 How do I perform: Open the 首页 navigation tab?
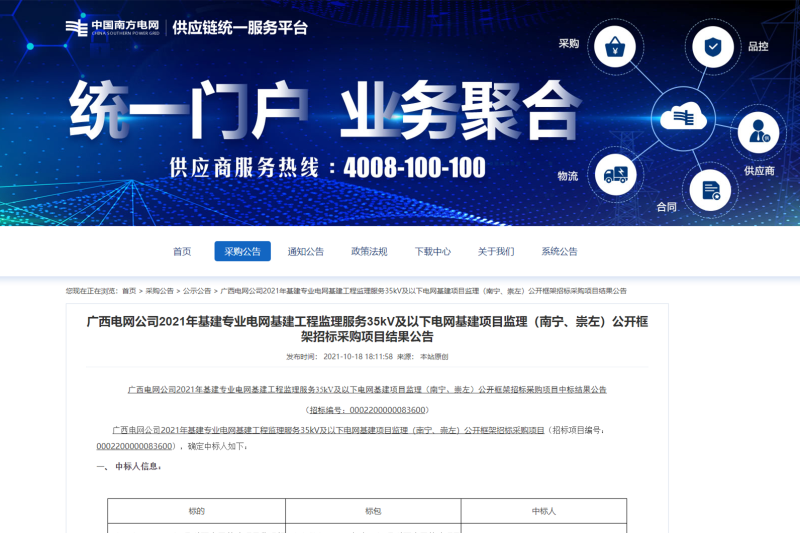[182, 251]
